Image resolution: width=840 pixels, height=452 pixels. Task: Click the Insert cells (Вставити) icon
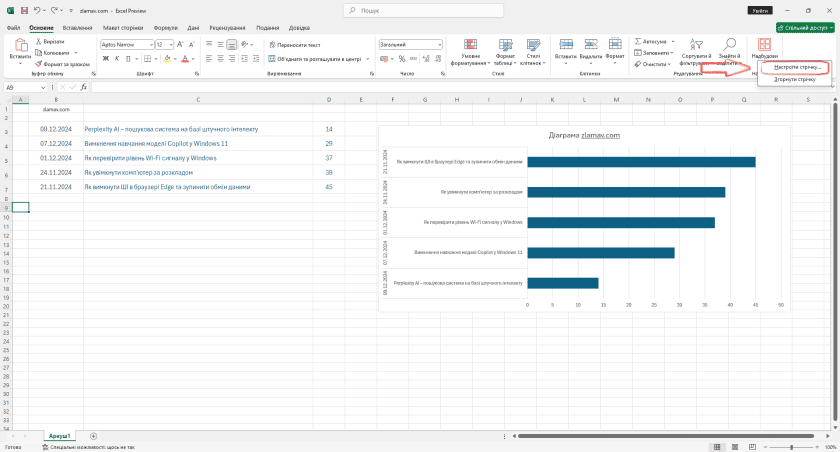[x=566, y=44]
